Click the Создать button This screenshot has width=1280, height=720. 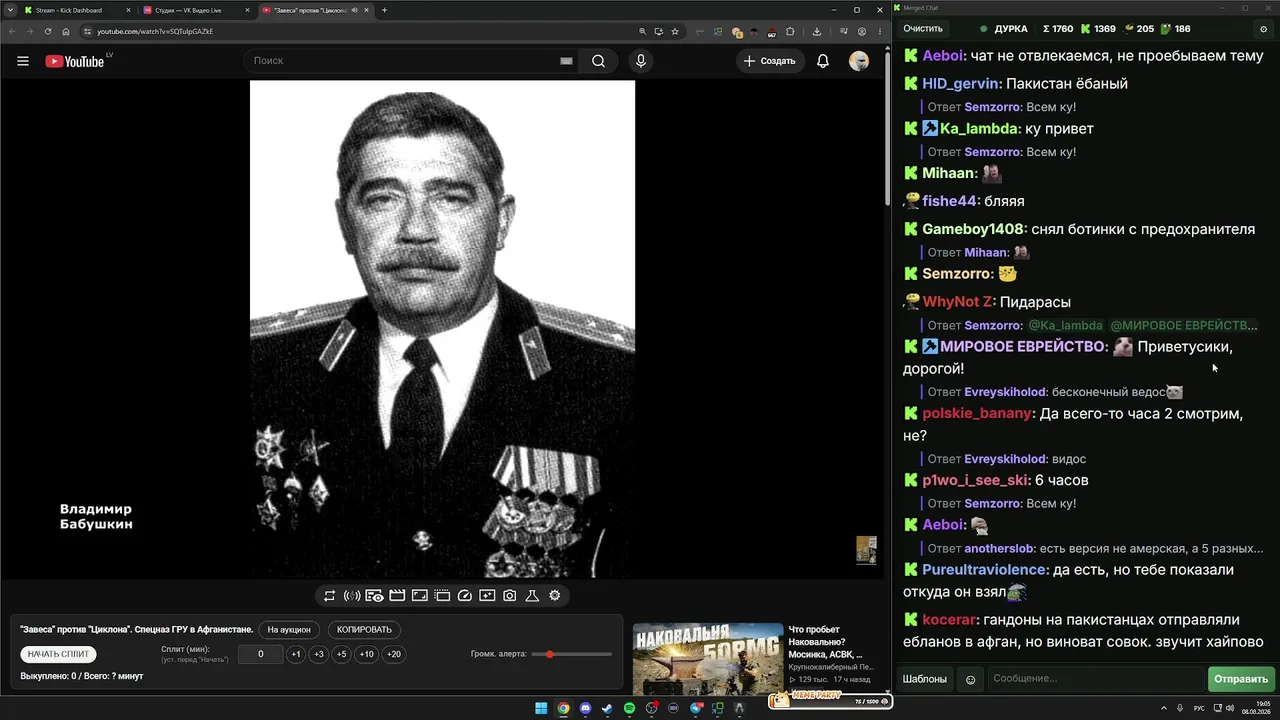pos(770,61)
